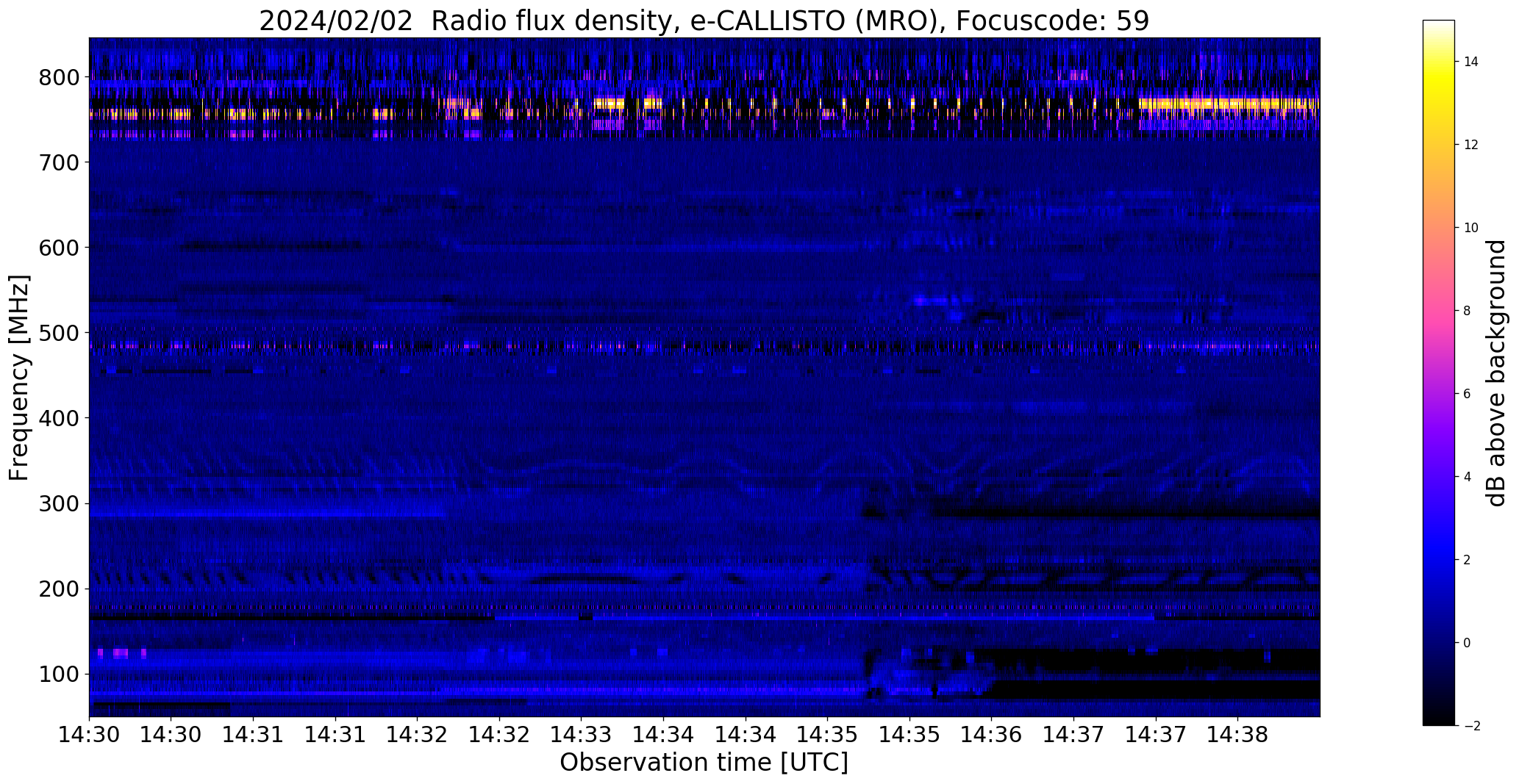Click the colorbar tick label 10

pyautogui.click(x=1471, y=228)
